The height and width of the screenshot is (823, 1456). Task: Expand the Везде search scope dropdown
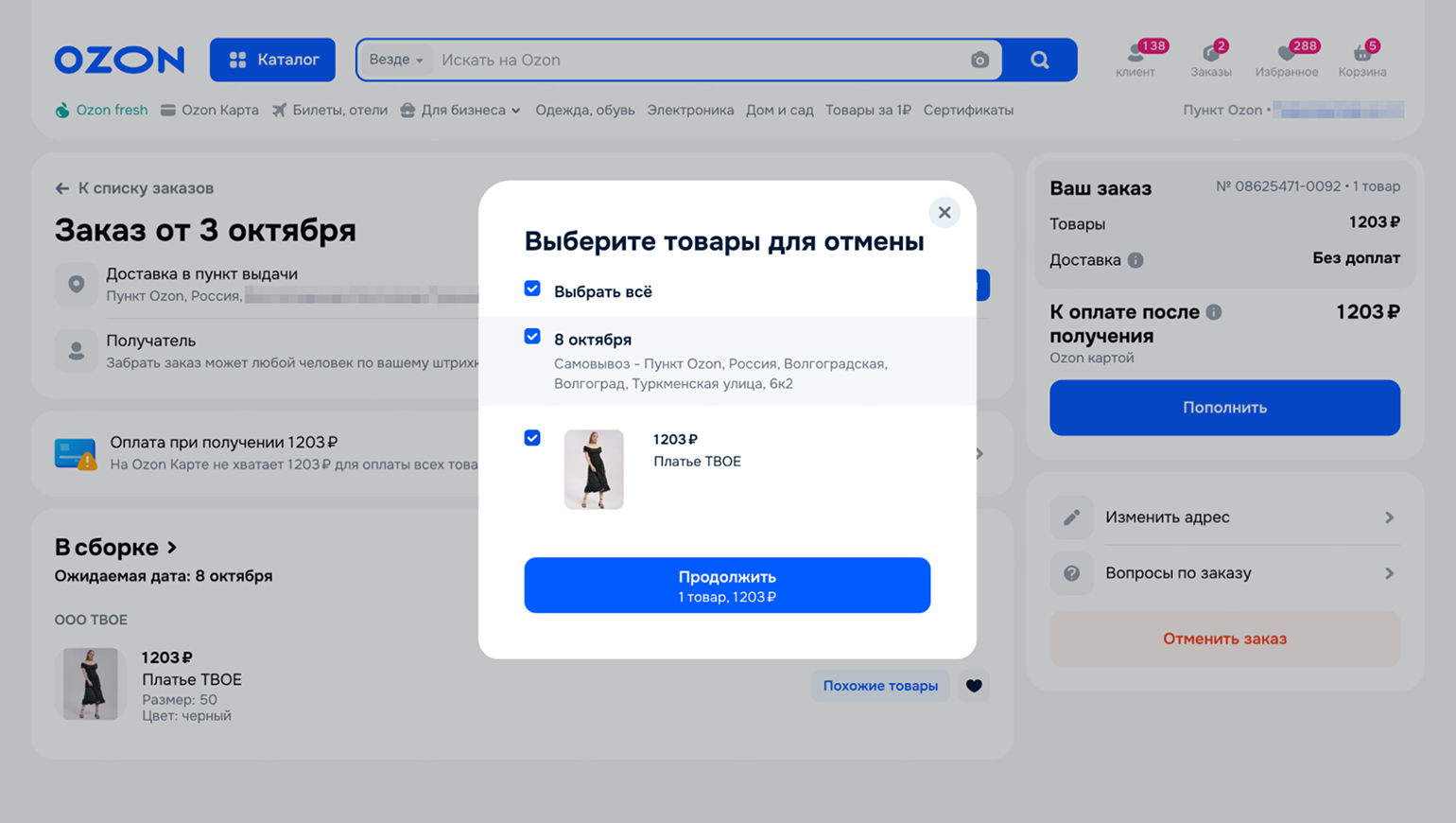click(x=396, y=60)
